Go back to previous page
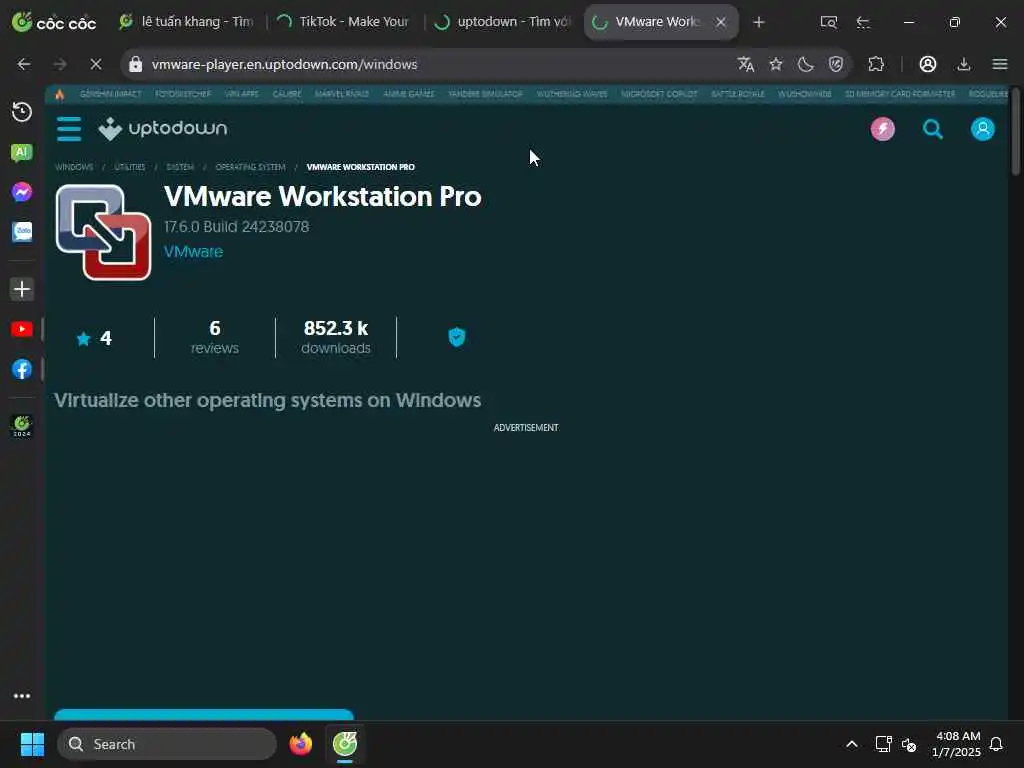1024x768 pixels. (x=24, y=64)
